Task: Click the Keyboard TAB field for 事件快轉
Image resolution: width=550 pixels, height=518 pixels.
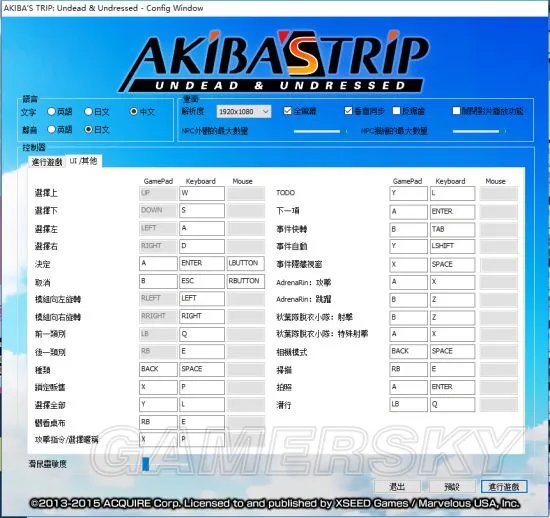Action: coord(452,229)
